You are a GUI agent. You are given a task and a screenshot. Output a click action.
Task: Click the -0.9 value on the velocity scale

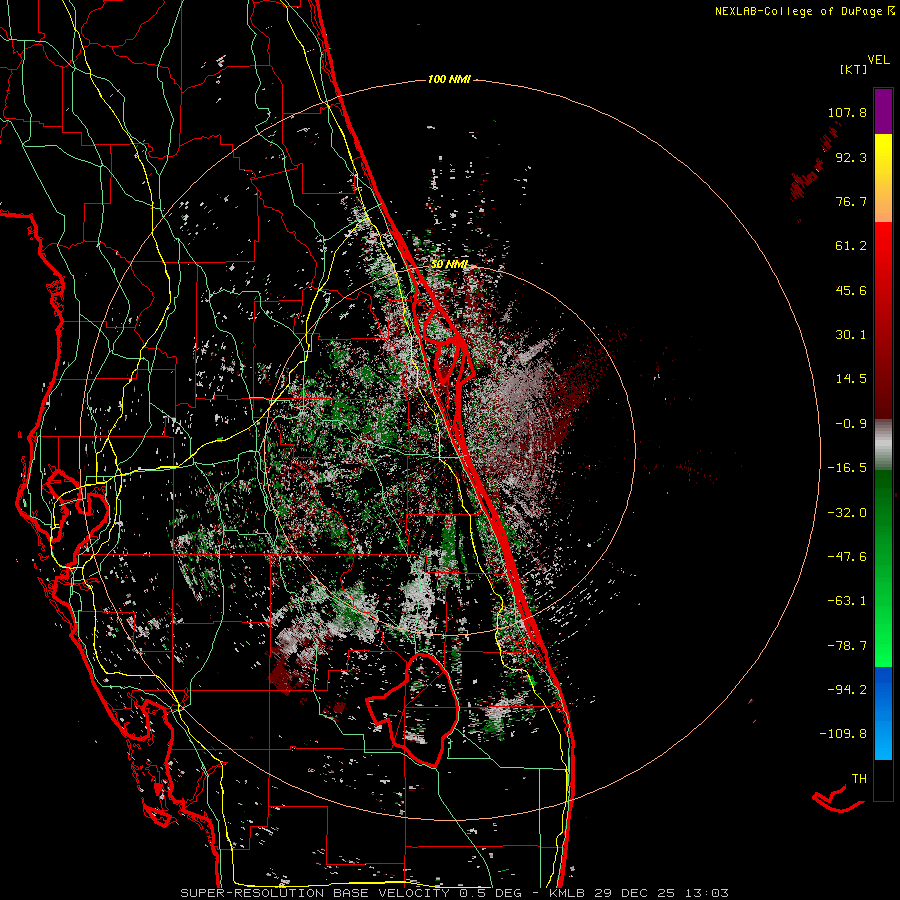[851, 424]
